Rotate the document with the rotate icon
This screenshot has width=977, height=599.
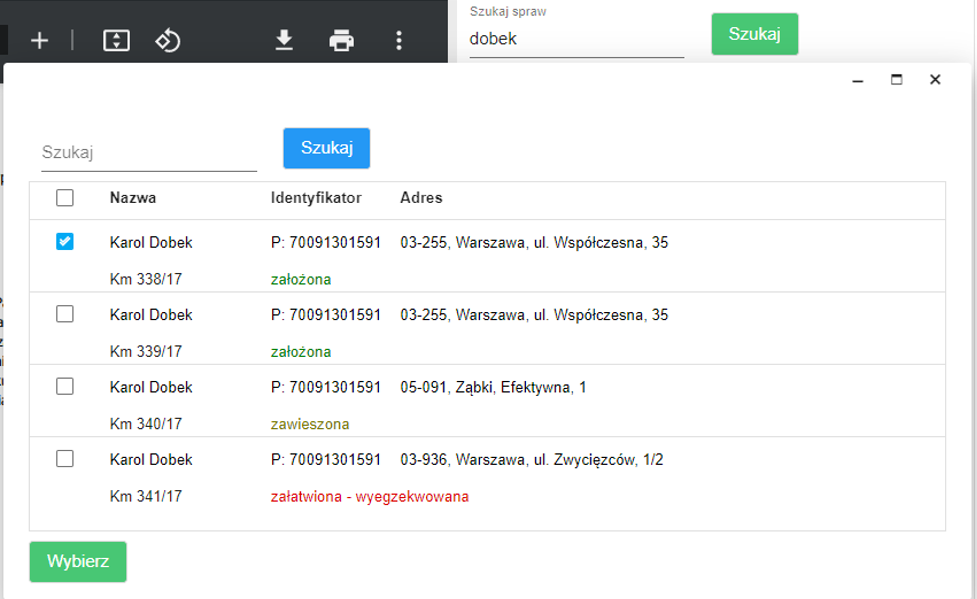click(168, 41)
